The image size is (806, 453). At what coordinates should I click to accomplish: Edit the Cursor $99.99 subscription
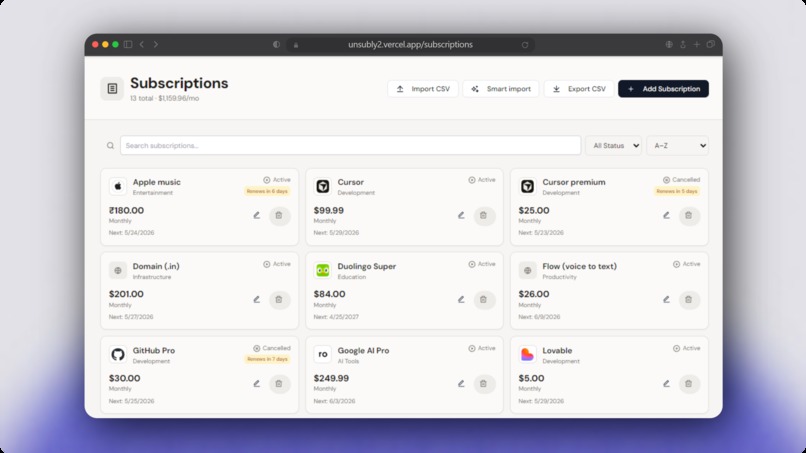coord(461,215)
